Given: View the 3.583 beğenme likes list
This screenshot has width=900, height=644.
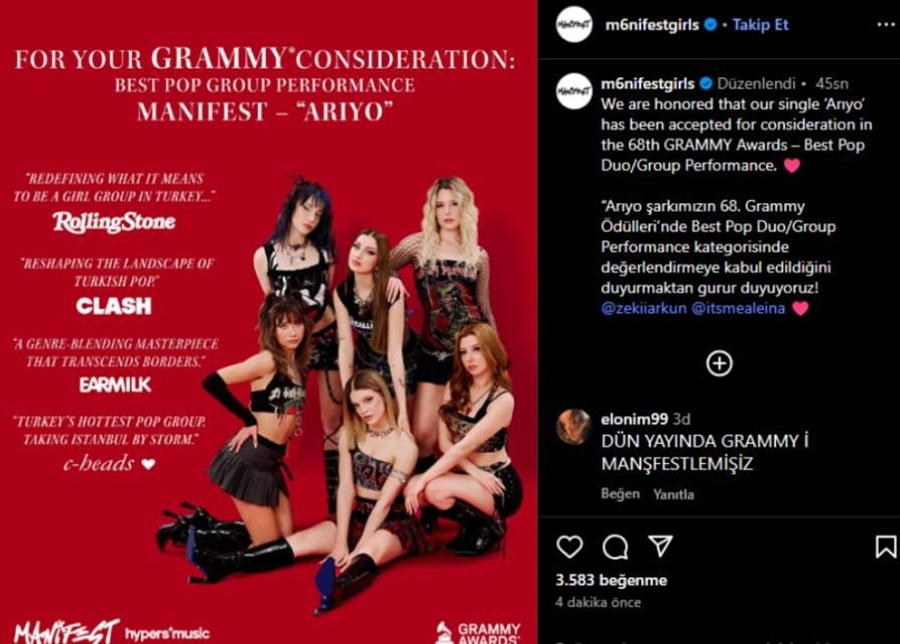Looking at the screenshot, I should coord(611,580).
